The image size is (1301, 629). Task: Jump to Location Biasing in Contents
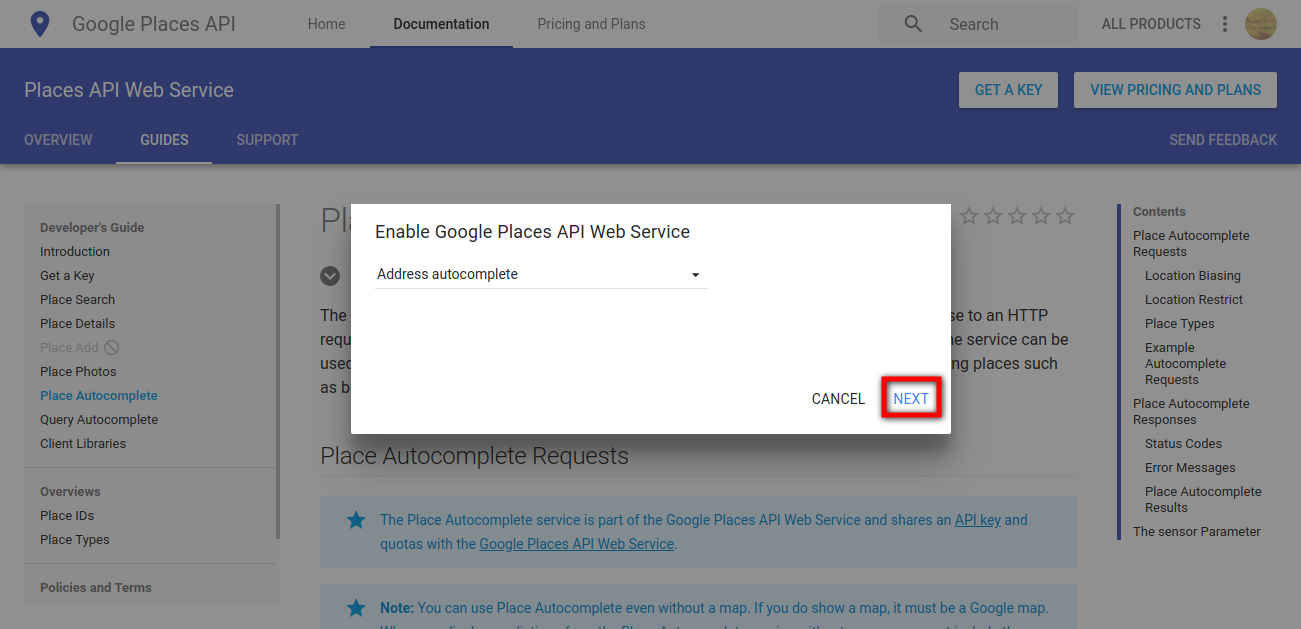[x=1193, y=276]
